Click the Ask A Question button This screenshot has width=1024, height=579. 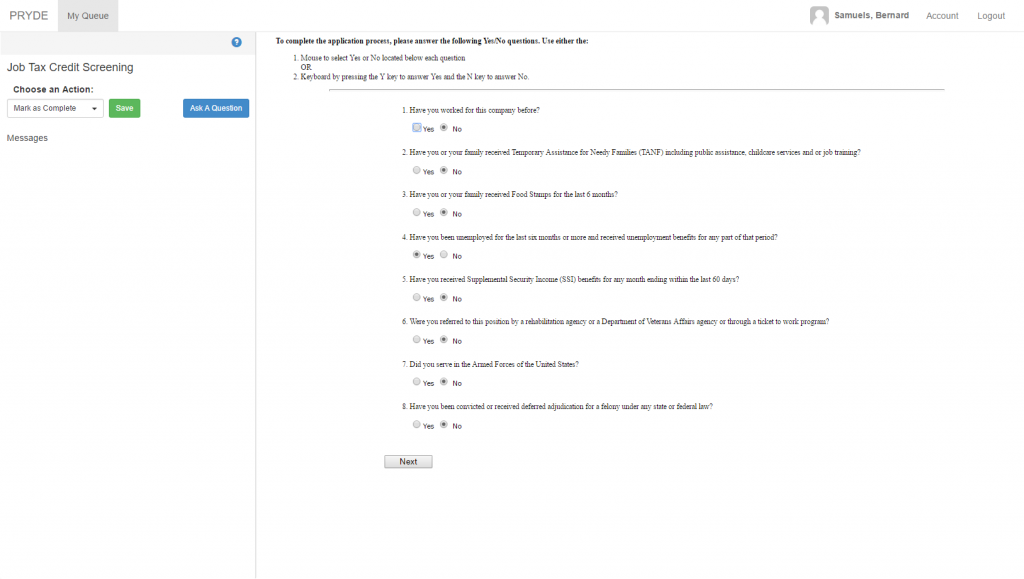coord(216,108)
